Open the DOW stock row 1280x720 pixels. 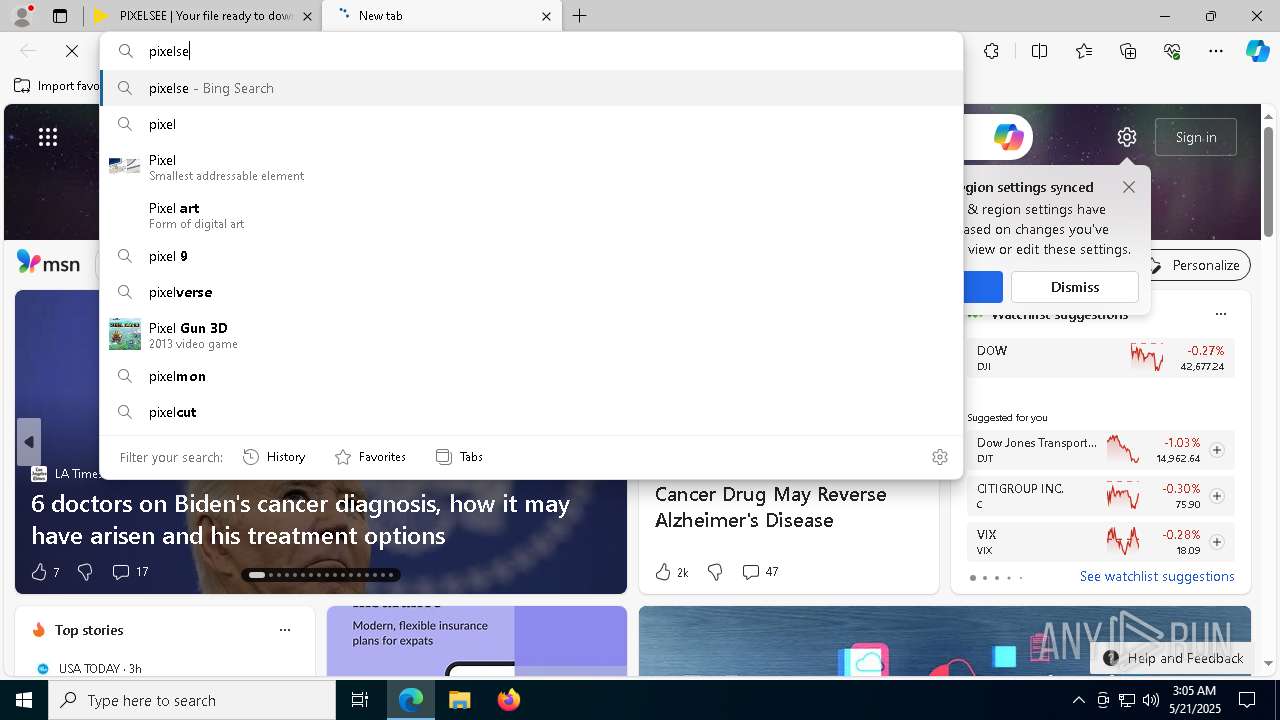click(1101, 358)
